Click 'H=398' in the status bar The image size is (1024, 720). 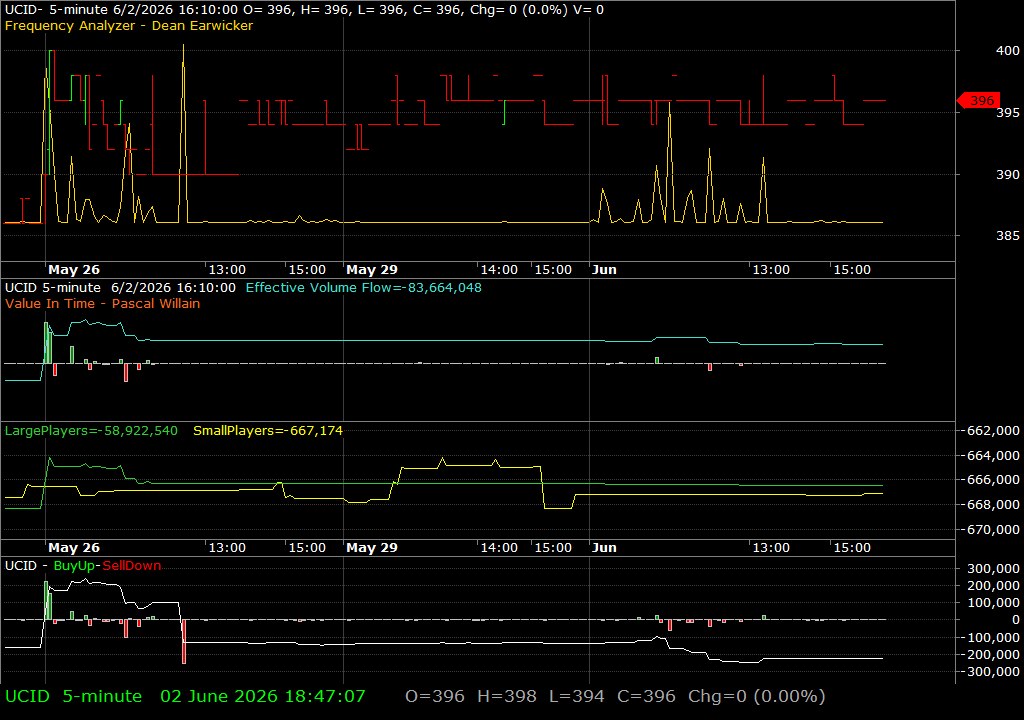[x=507, y=696]
